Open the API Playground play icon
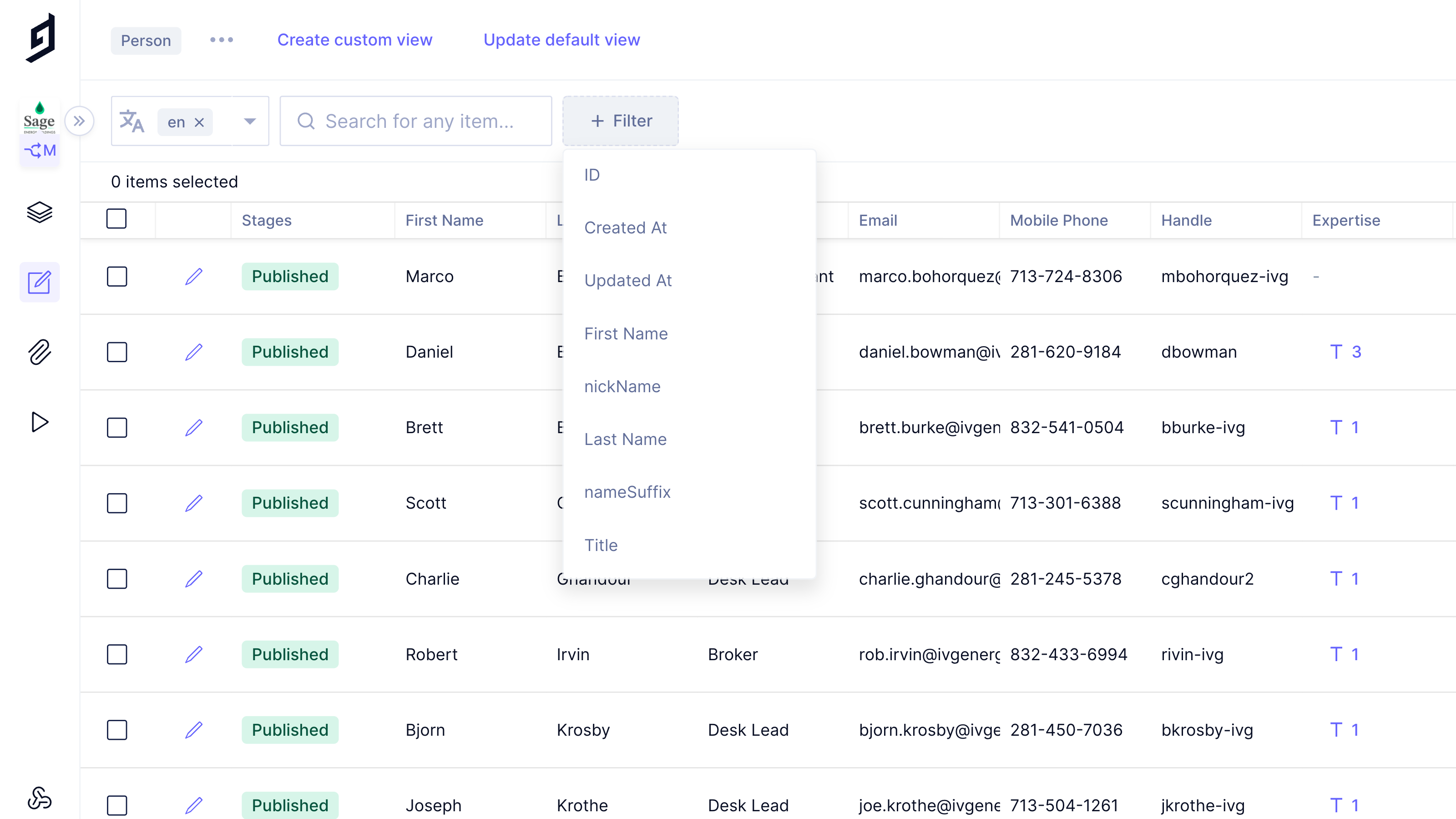The width and height of the screenshot is (1456, 819). tap(40, 422)
